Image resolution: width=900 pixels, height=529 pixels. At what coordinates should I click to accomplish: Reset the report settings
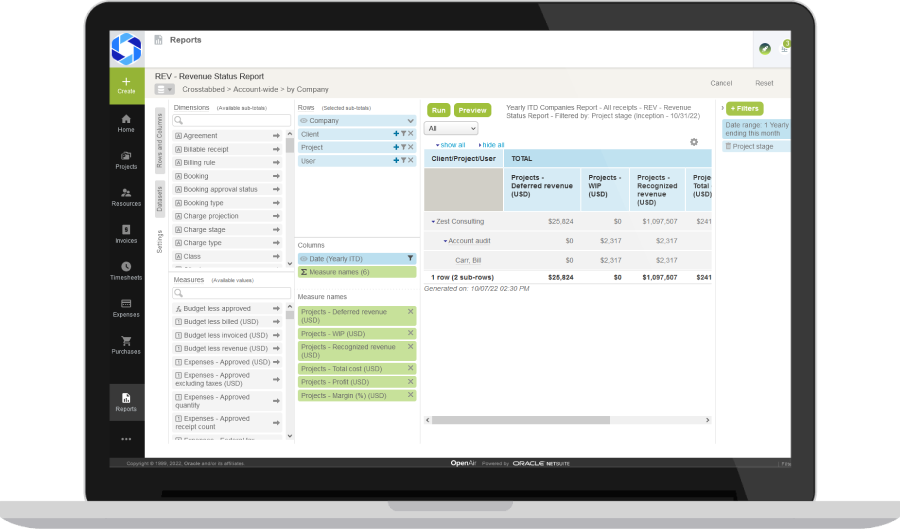(764, 83)
